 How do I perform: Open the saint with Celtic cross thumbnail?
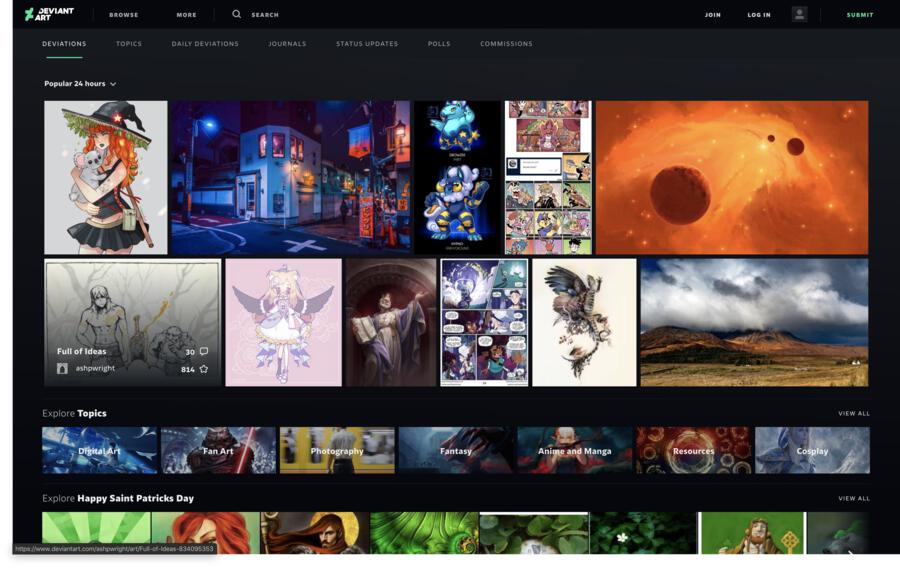752,533
